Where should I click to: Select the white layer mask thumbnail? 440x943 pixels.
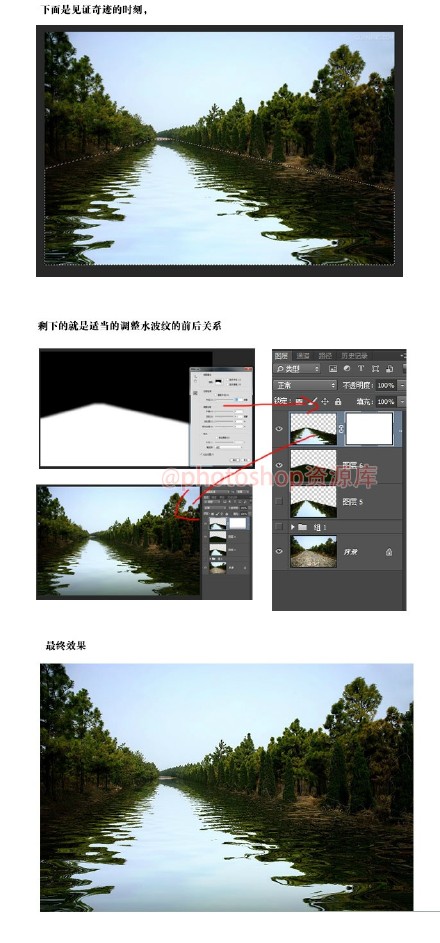(x=370, y=428)
